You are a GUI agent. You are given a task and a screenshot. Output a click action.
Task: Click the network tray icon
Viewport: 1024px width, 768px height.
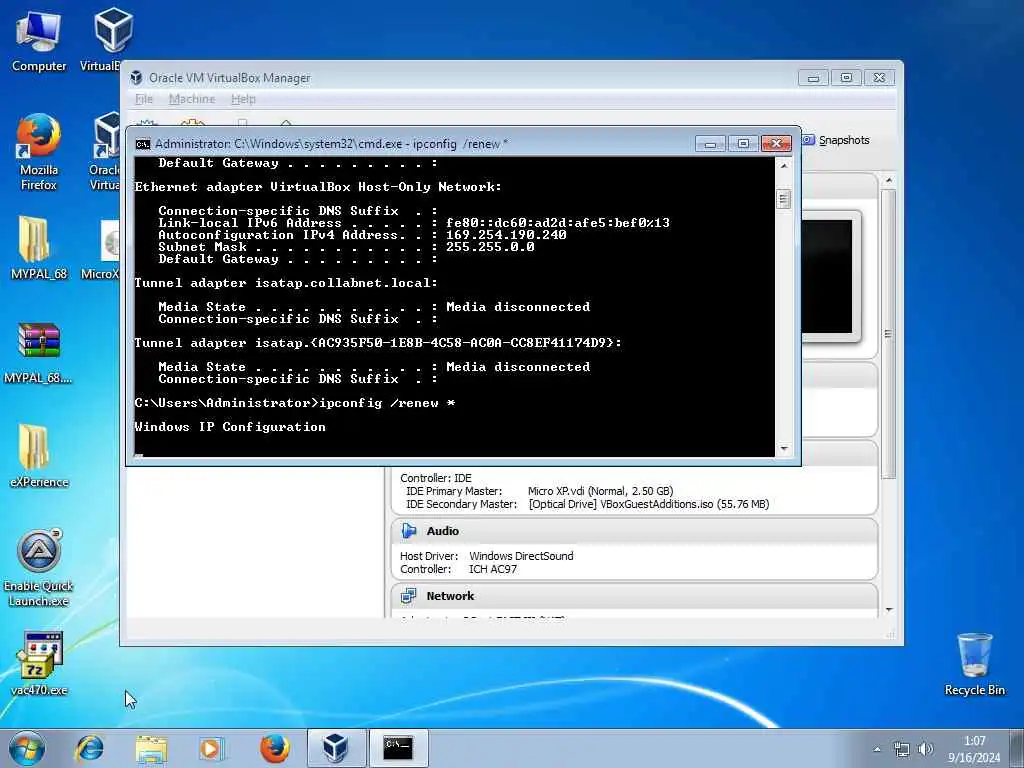click(x=902, y=749)
